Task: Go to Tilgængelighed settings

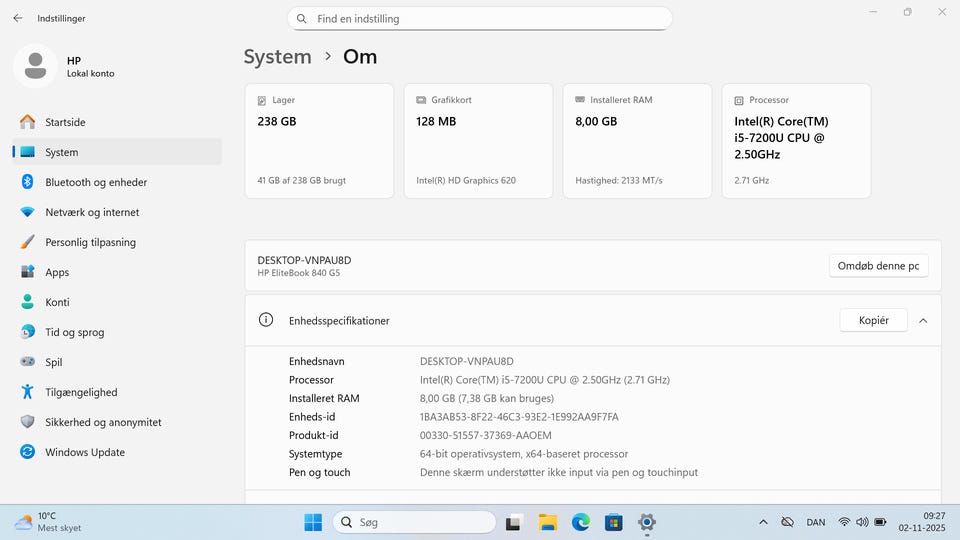Action: point(81,392)
